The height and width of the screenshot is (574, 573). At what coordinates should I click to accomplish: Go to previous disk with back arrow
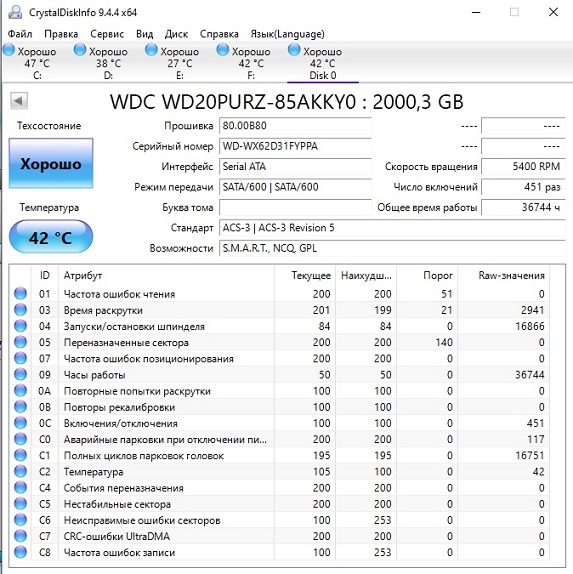[x=19, y=101]
